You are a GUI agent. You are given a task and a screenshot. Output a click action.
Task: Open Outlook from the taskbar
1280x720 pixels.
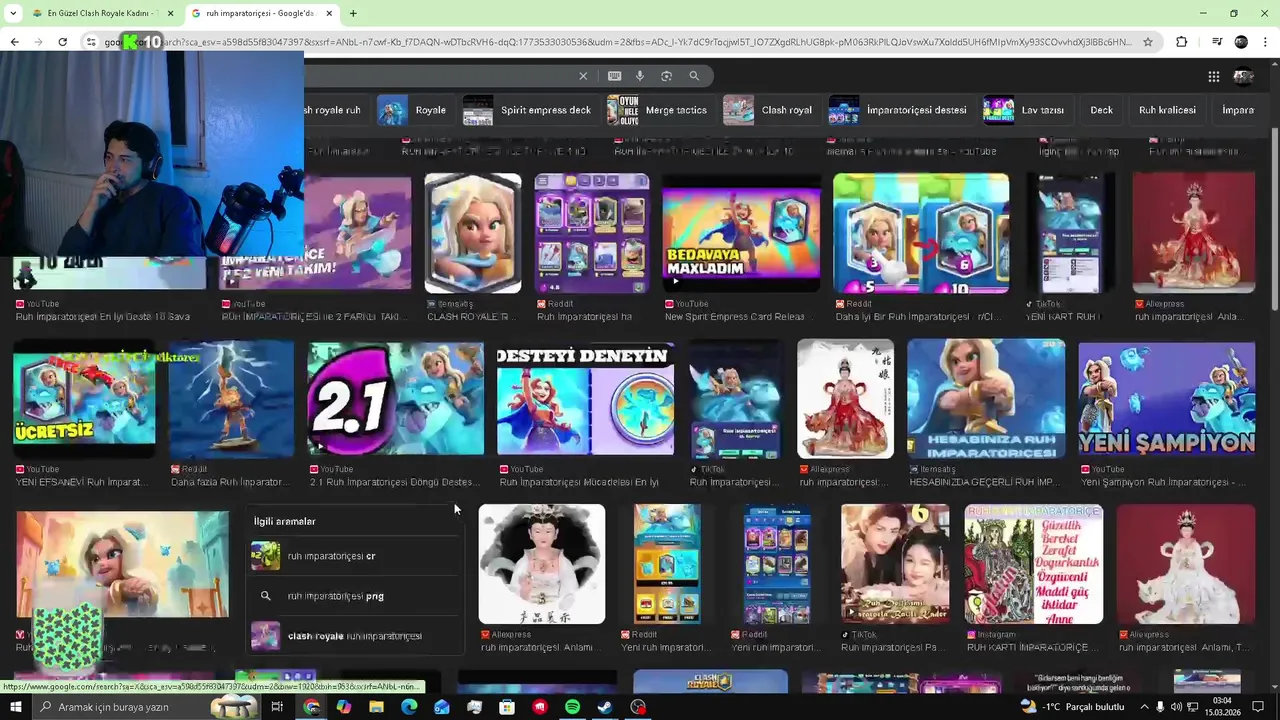coord(442,707)
